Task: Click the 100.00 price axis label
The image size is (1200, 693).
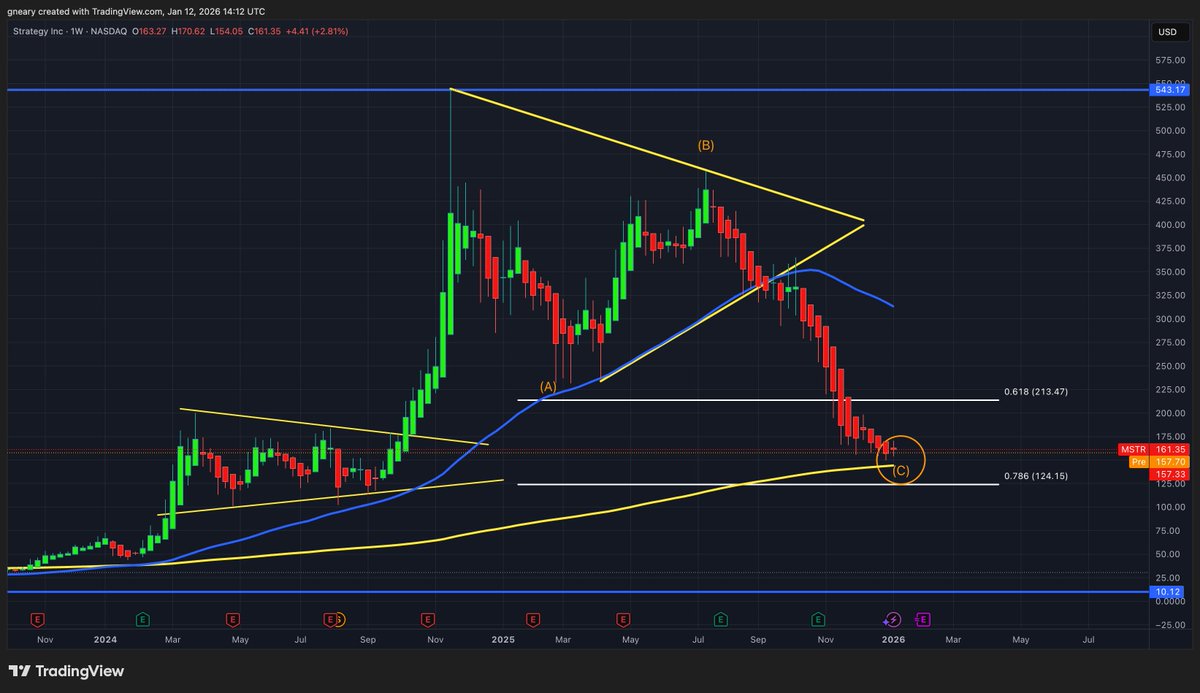Action: (1169, 507)
